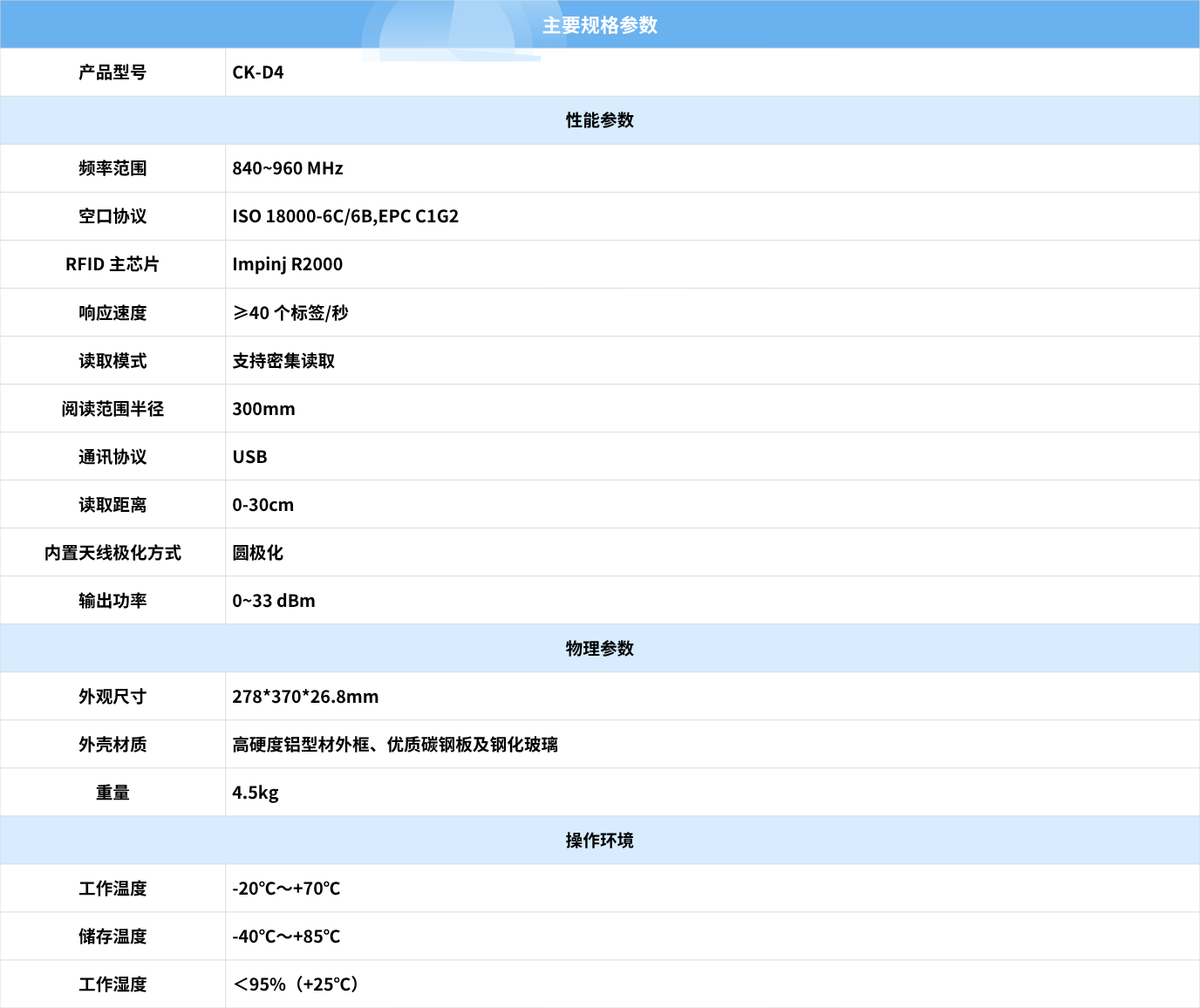
Task: Select the 产品型号 label cell
Action: tap(112, 72)
